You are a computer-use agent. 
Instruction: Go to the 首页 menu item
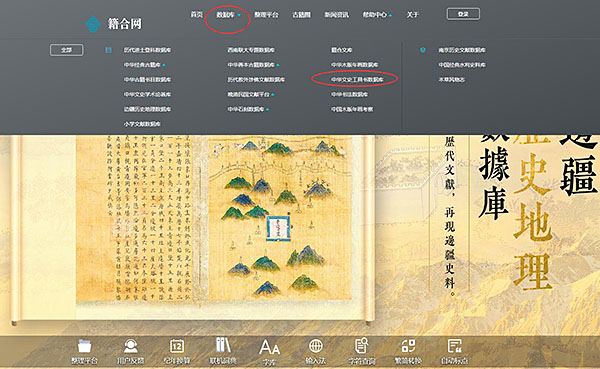tap(197, 15)
